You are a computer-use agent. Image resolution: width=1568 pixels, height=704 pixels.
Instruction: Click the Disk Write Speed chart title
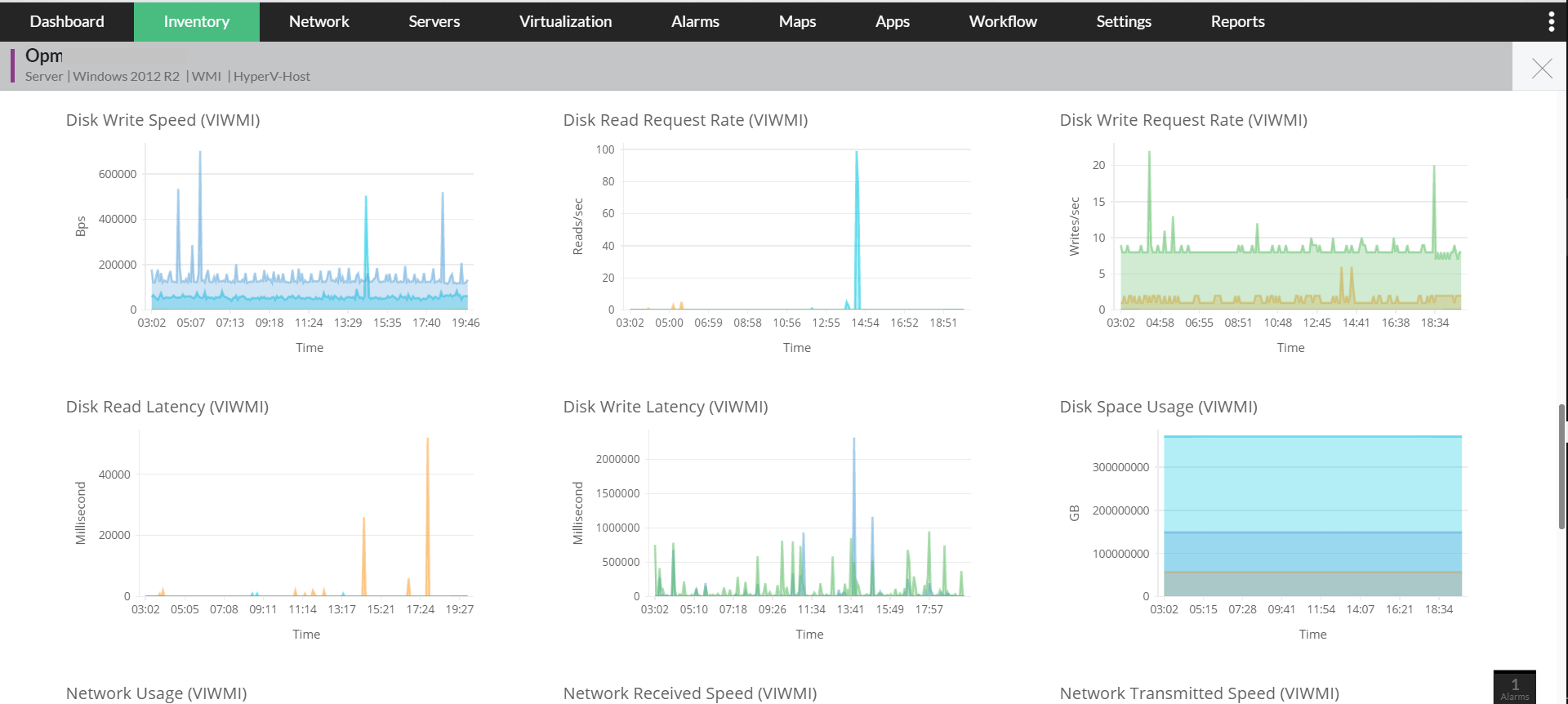(x=163, y=120)
